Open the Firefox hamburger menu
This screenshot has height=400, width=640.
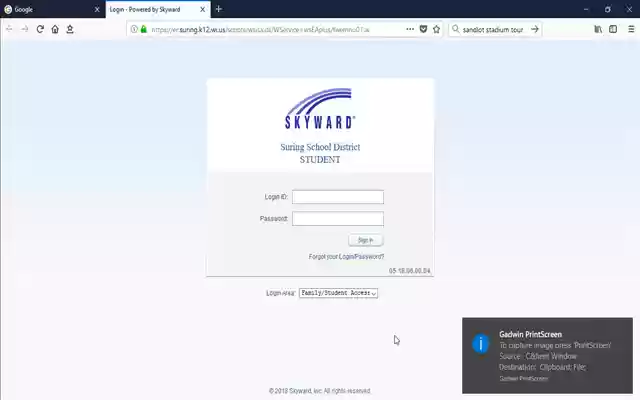(x=631, y=29)
